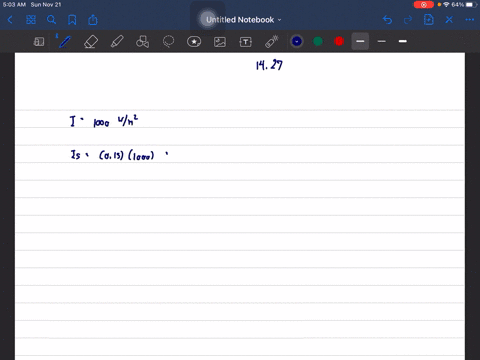Redo the last undone stroke
Screen dimensions: 480x360
[408, 20]
